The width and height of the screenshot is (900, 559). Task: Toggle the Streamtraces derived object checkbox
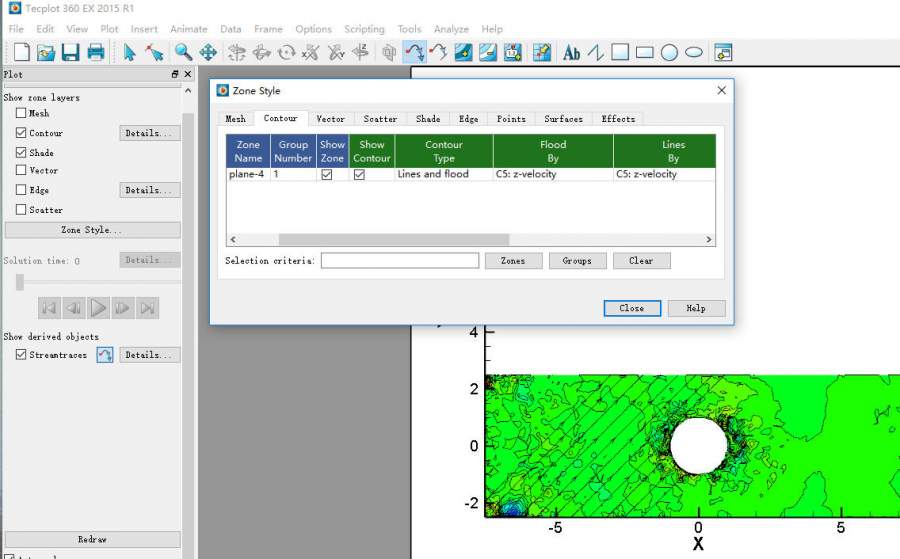click(21, 355)
